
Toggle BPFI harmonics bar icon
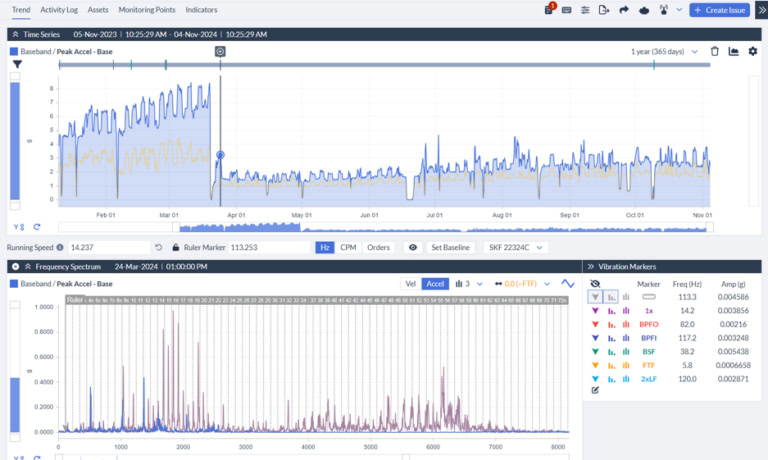(x=612, y=338)
